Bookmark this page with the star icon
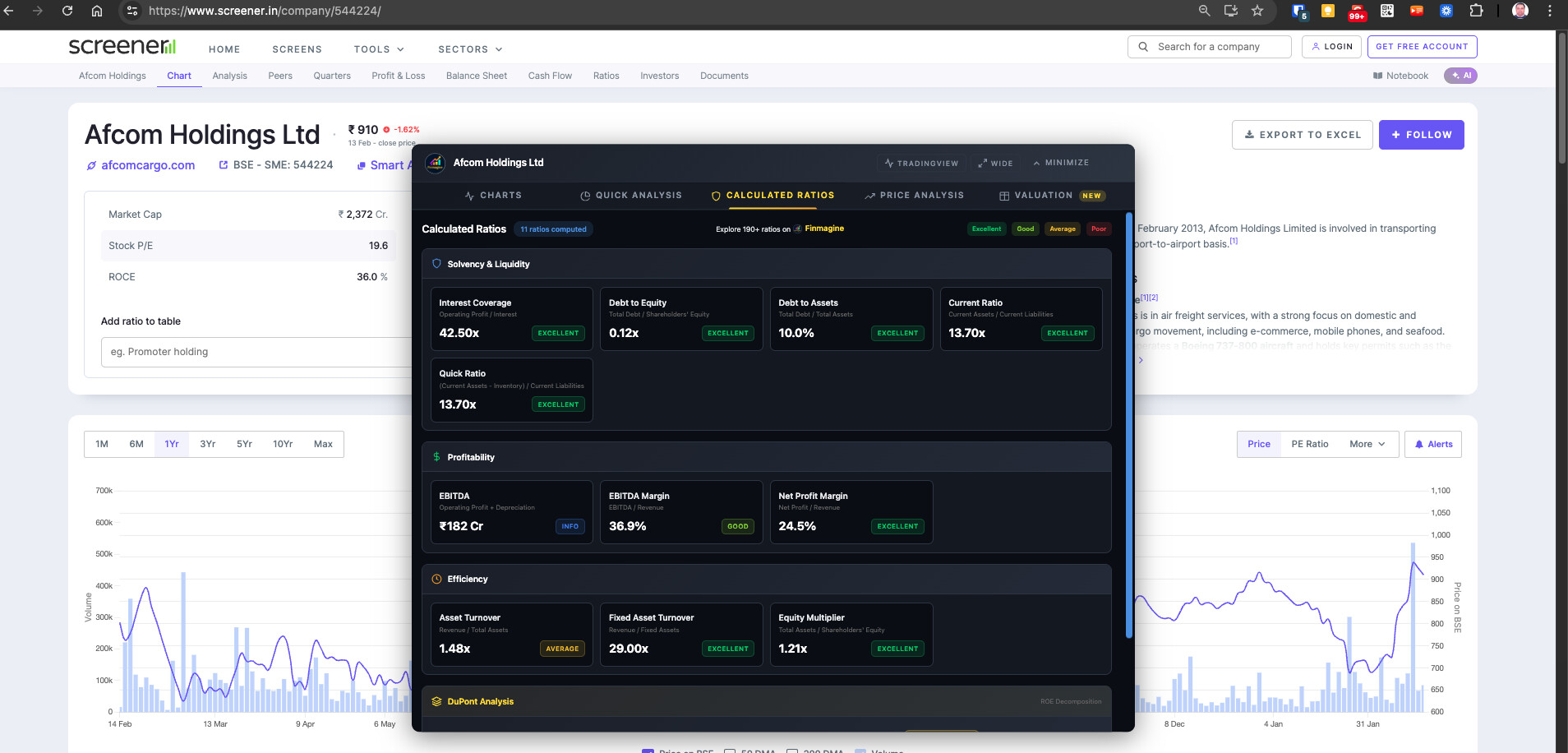The height and width of the screenshot is (753, 1568). (1257, 11)
